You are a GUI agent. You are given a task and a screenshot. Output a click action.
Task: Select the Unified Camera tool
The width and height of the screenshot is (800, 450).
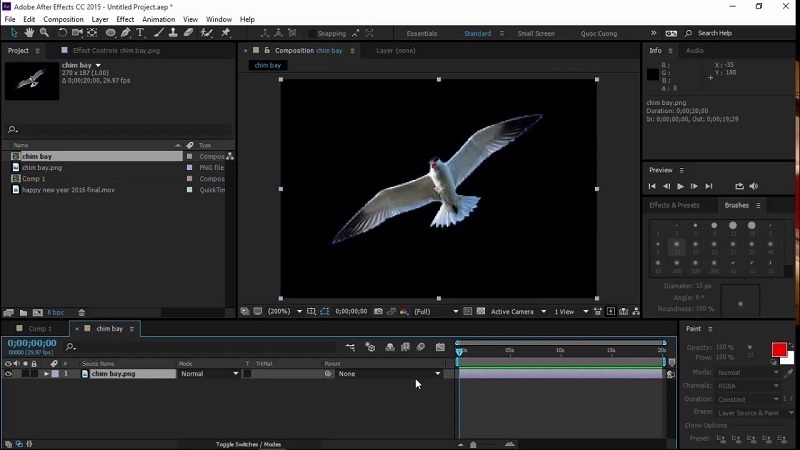77,33
